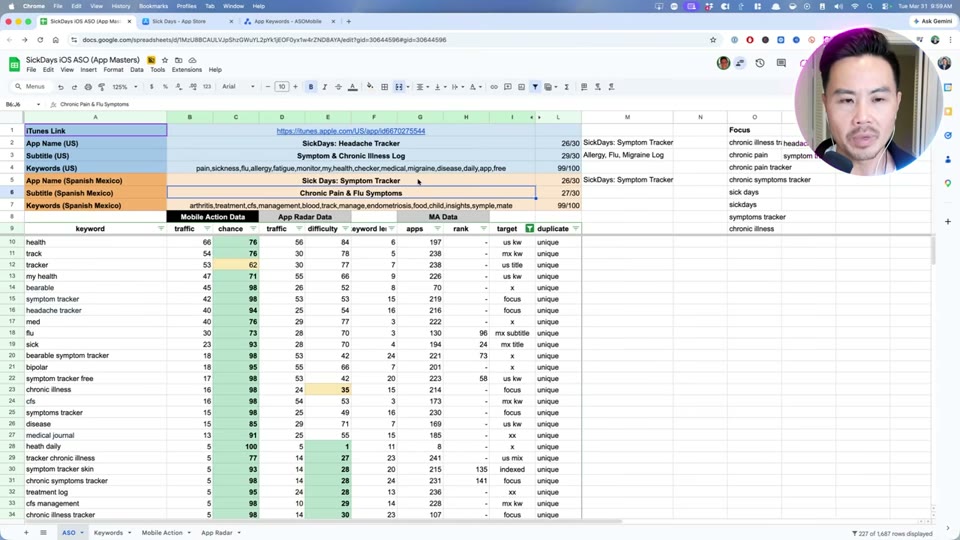
Task: Click the font size field
Action: coord(282,87)
